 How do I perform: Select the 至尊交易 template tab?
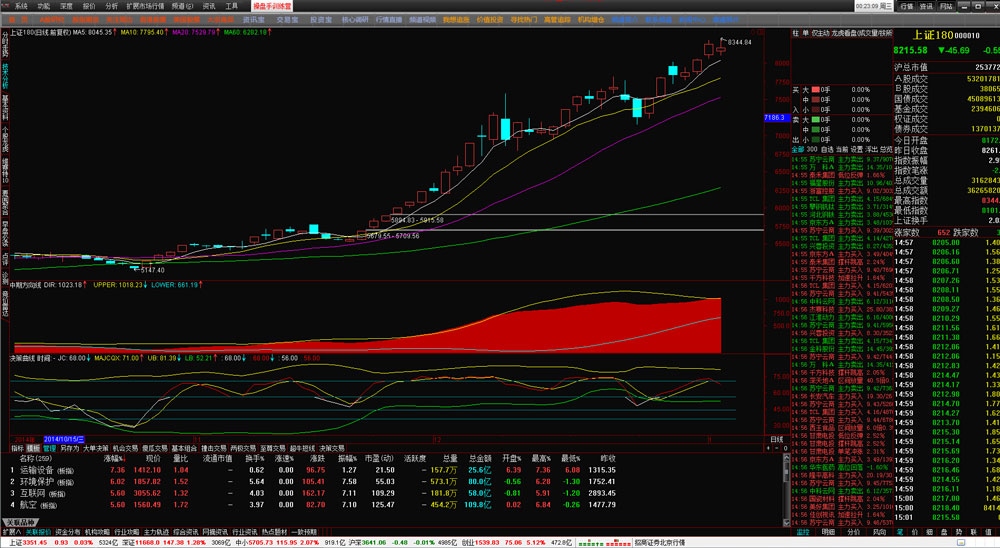(x=272, y=448)
